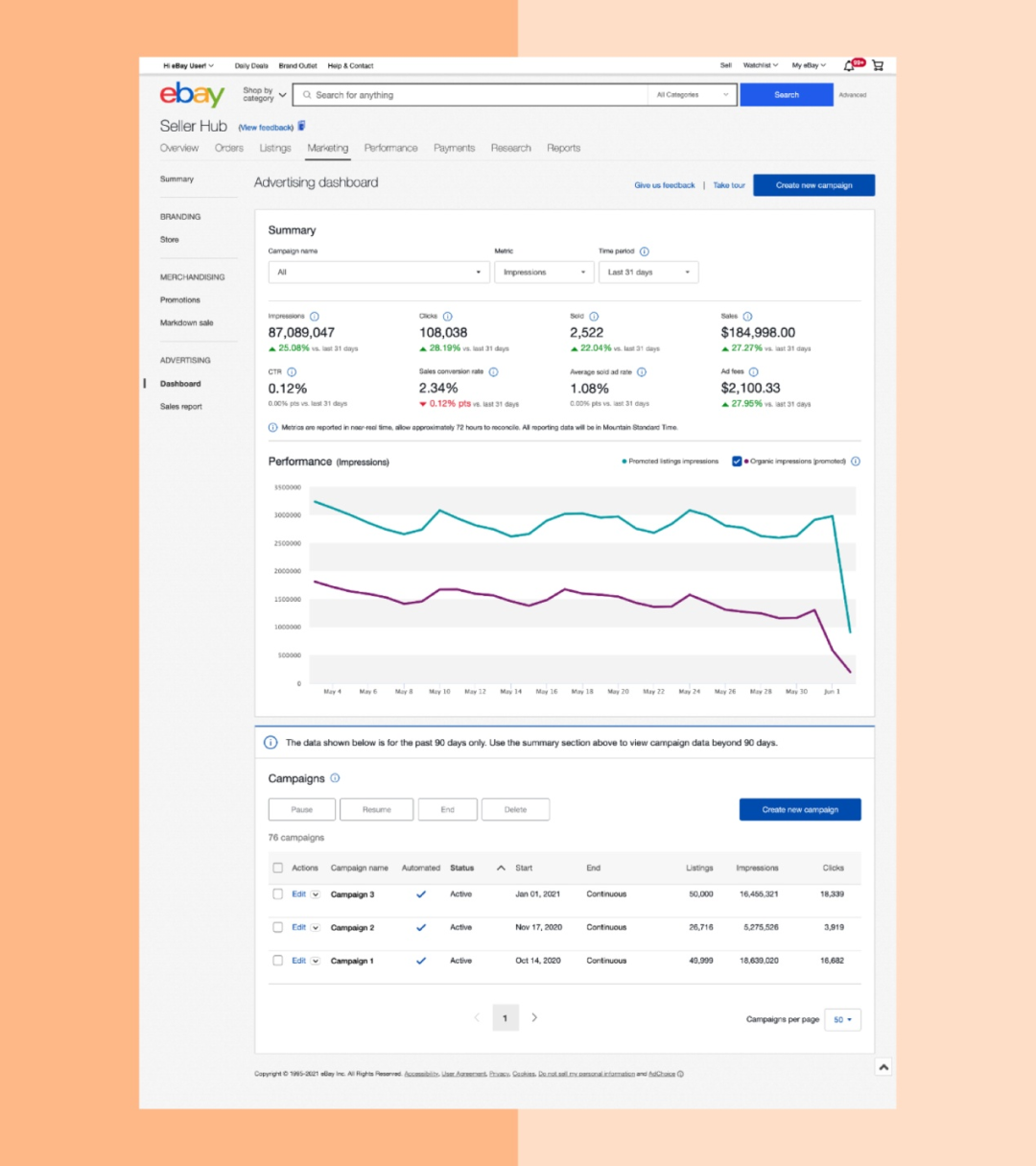
Task: Show info icon for Sold metric
Action: pos(594,317)
